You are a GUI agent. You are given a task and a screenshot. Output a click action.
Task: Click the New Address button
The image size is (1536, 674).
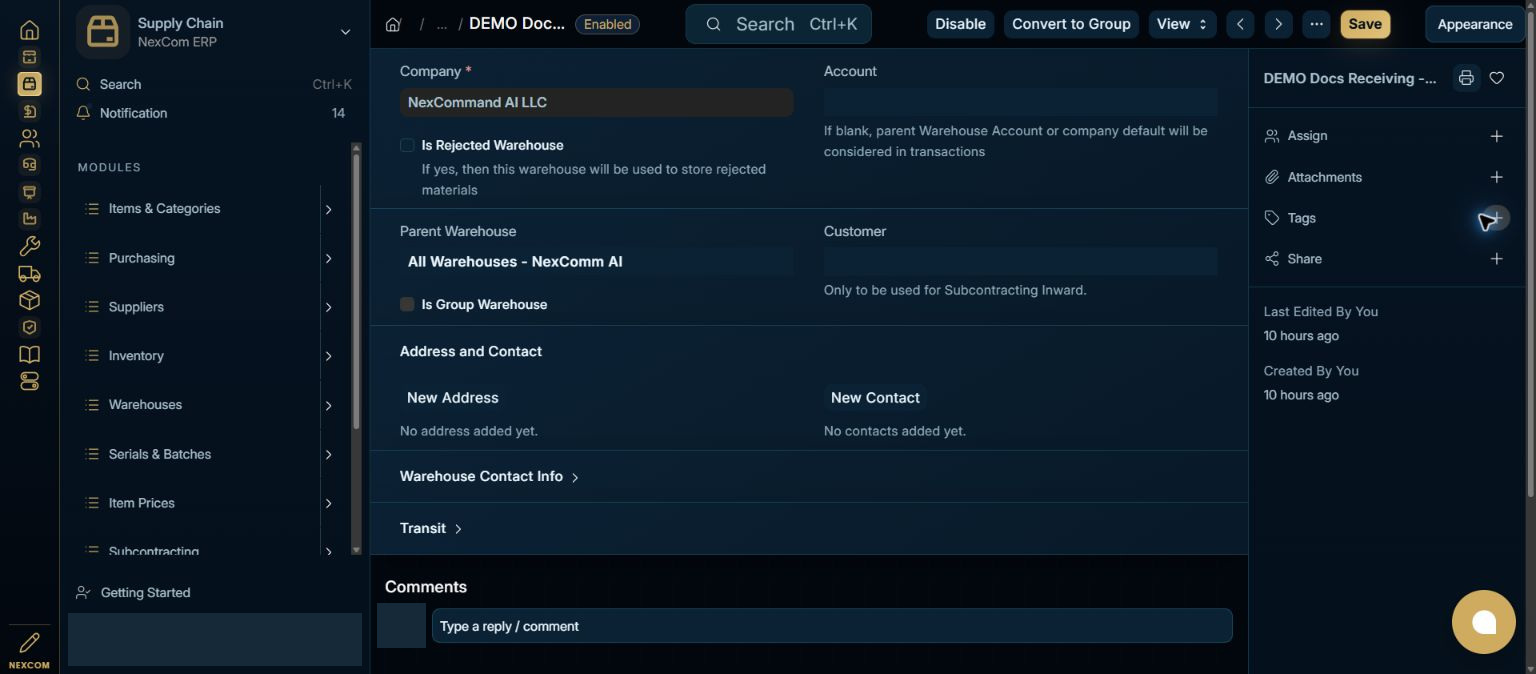pyautogui.click(x=453, y=398)
